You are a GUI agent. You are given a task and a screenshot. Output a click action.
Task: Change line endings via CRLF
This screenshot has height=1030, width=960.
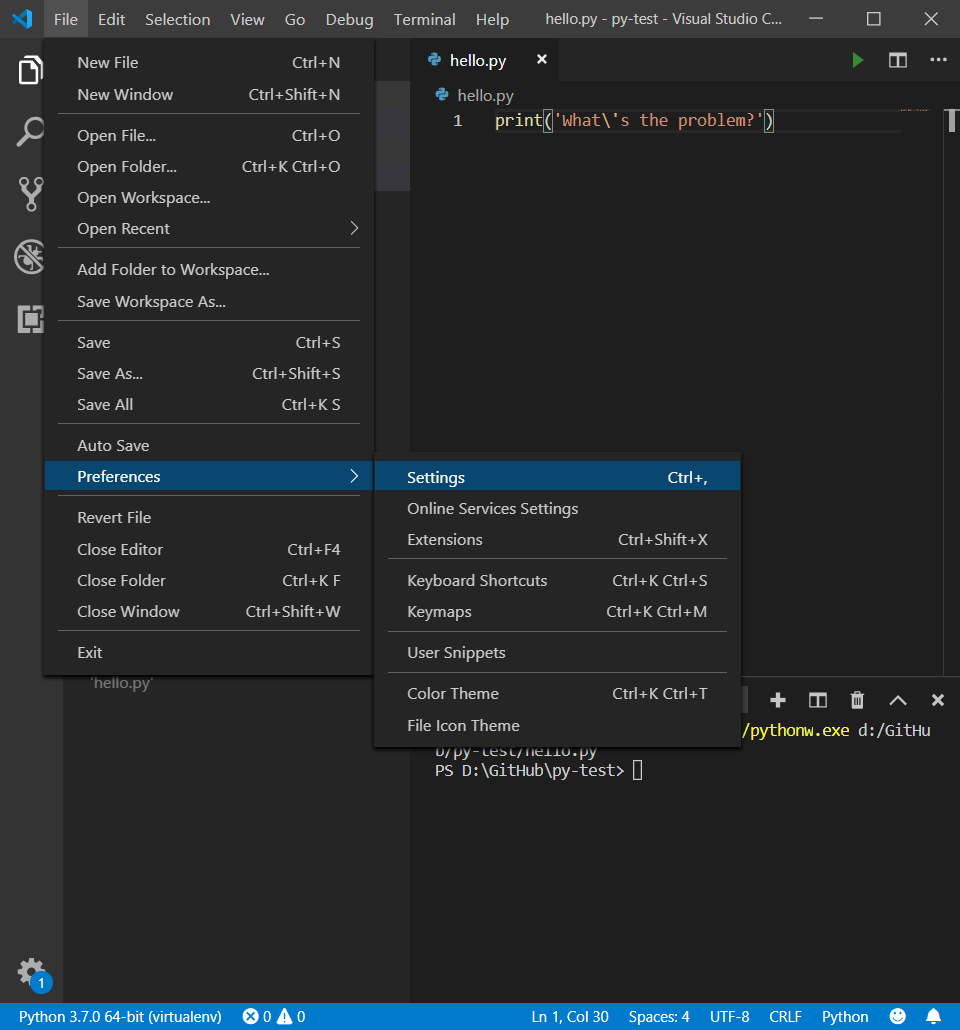coord(785,1016)
